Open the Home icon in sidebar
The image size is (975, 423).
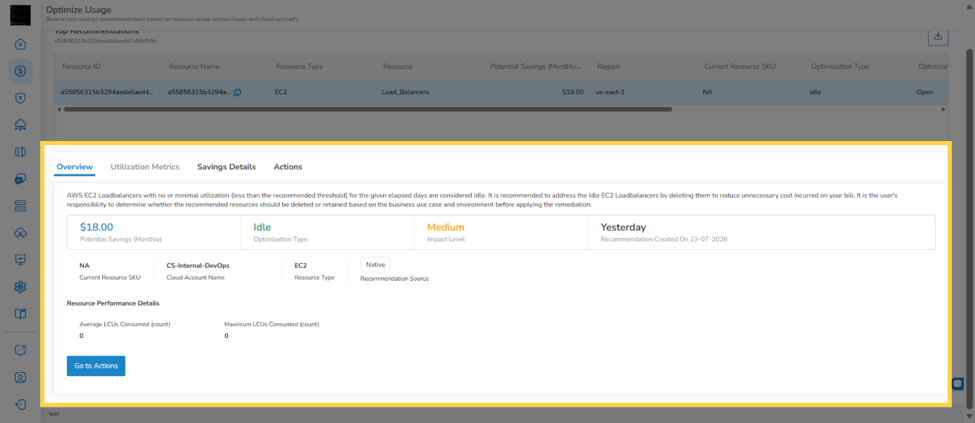21,44
